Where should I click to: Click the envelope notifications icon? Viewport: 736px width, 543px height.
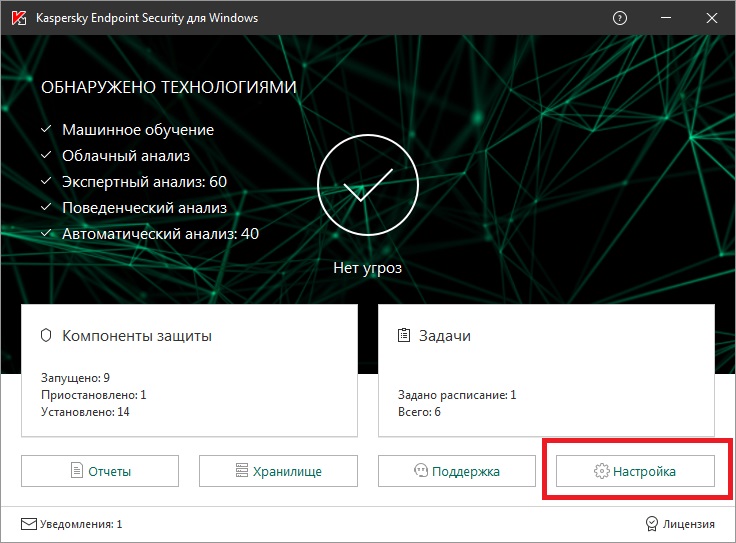29,524
